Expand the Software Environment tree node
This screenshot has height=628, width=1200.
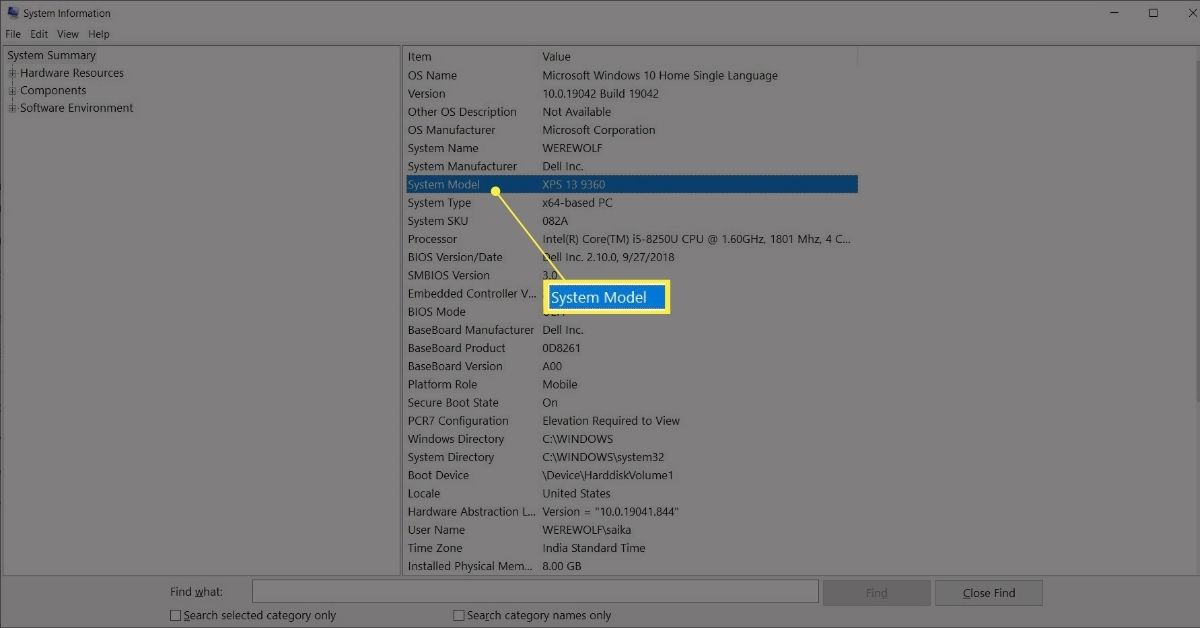click(x=12, y=108)
